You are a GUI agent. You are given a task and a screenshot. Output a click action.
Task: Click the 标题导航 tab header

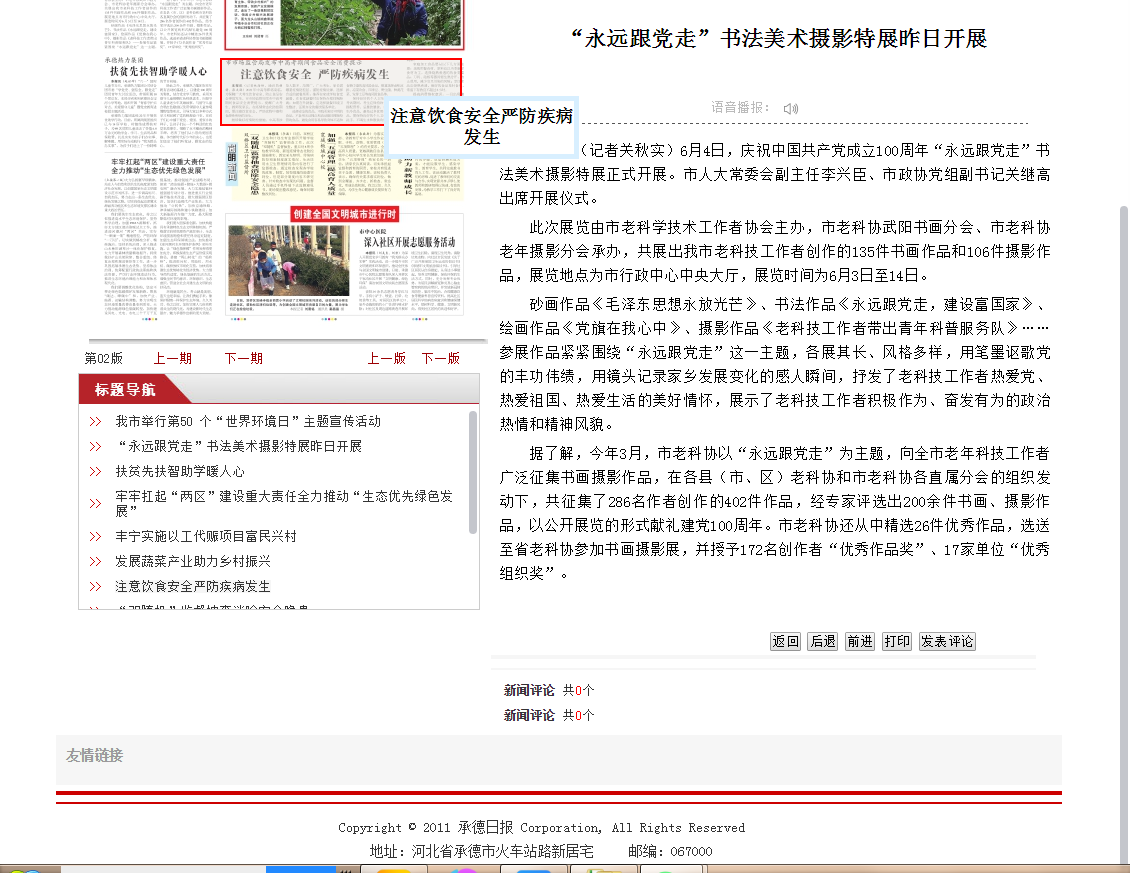pyautogui.click(x=126, y=390)
